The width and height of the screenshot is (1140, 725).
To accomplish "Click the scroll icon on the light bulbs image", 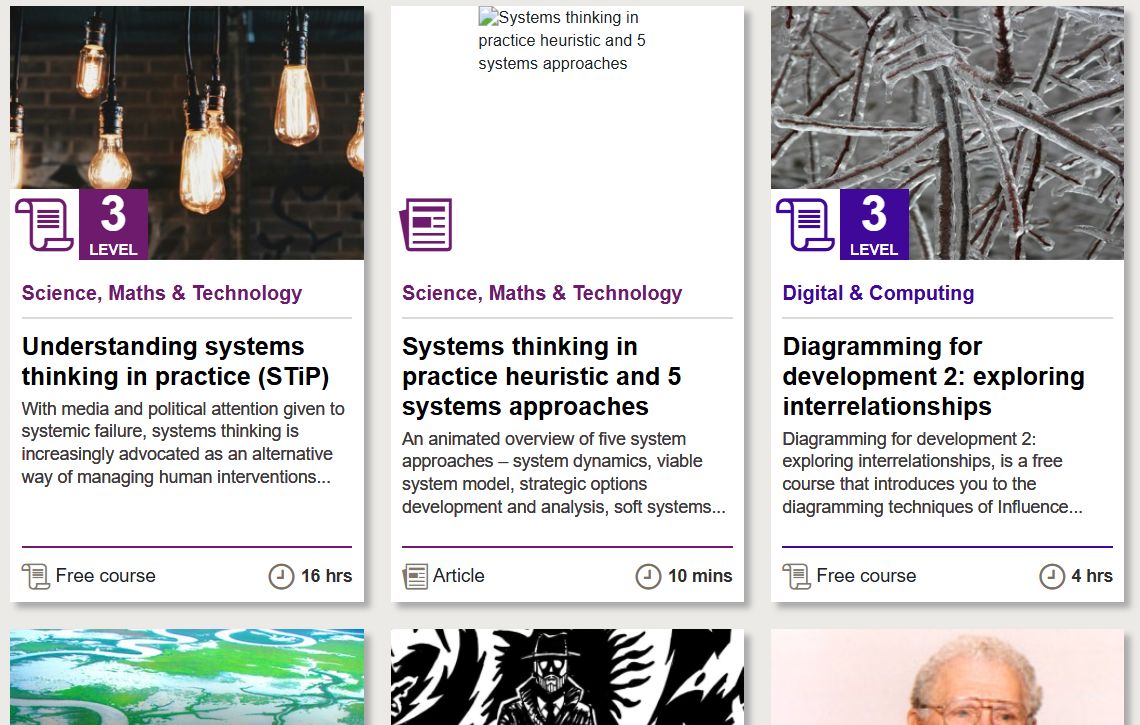I will 44,225.
